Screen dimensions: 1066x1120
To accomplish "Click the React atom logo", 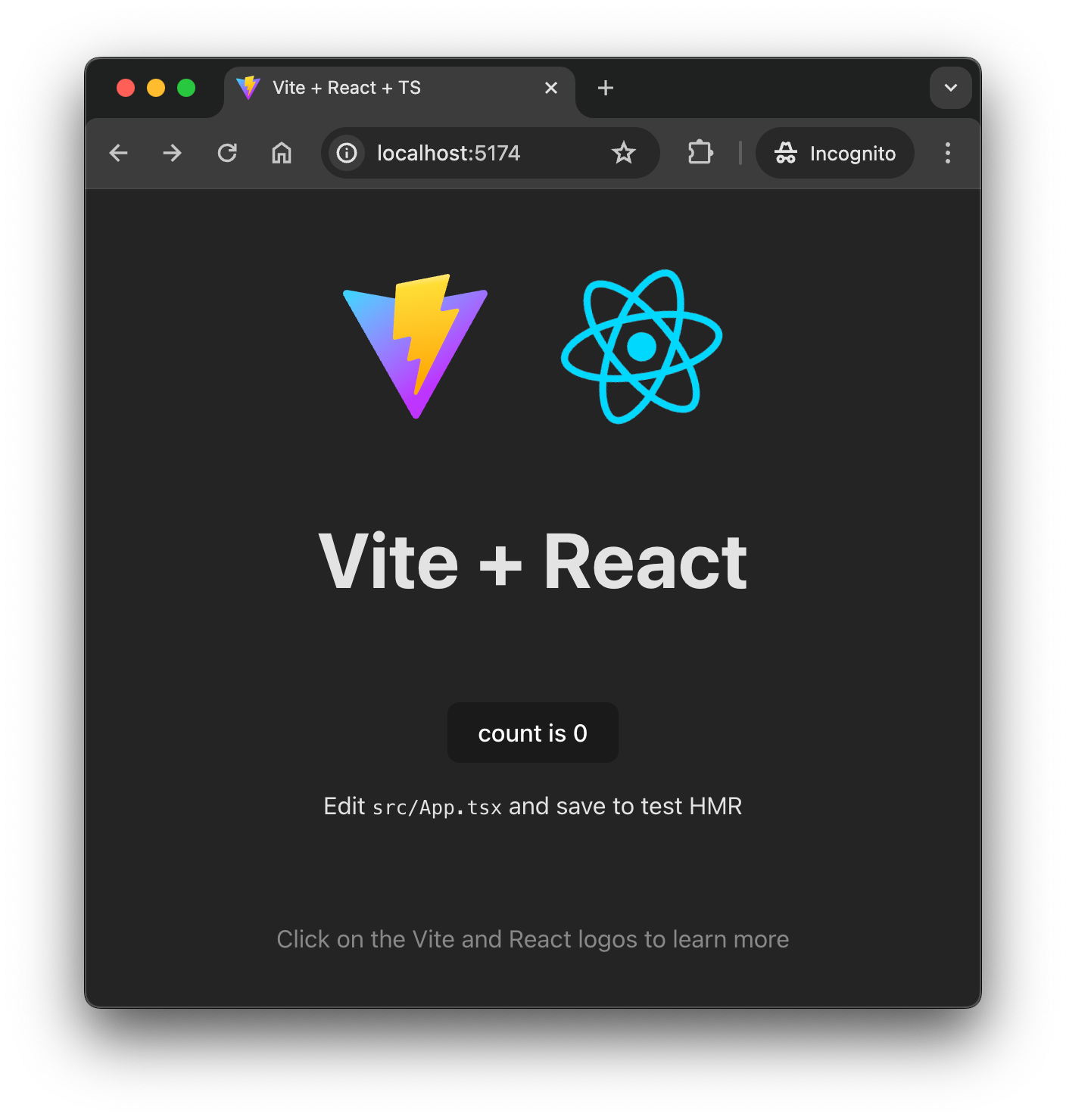I will click(641, 347).
